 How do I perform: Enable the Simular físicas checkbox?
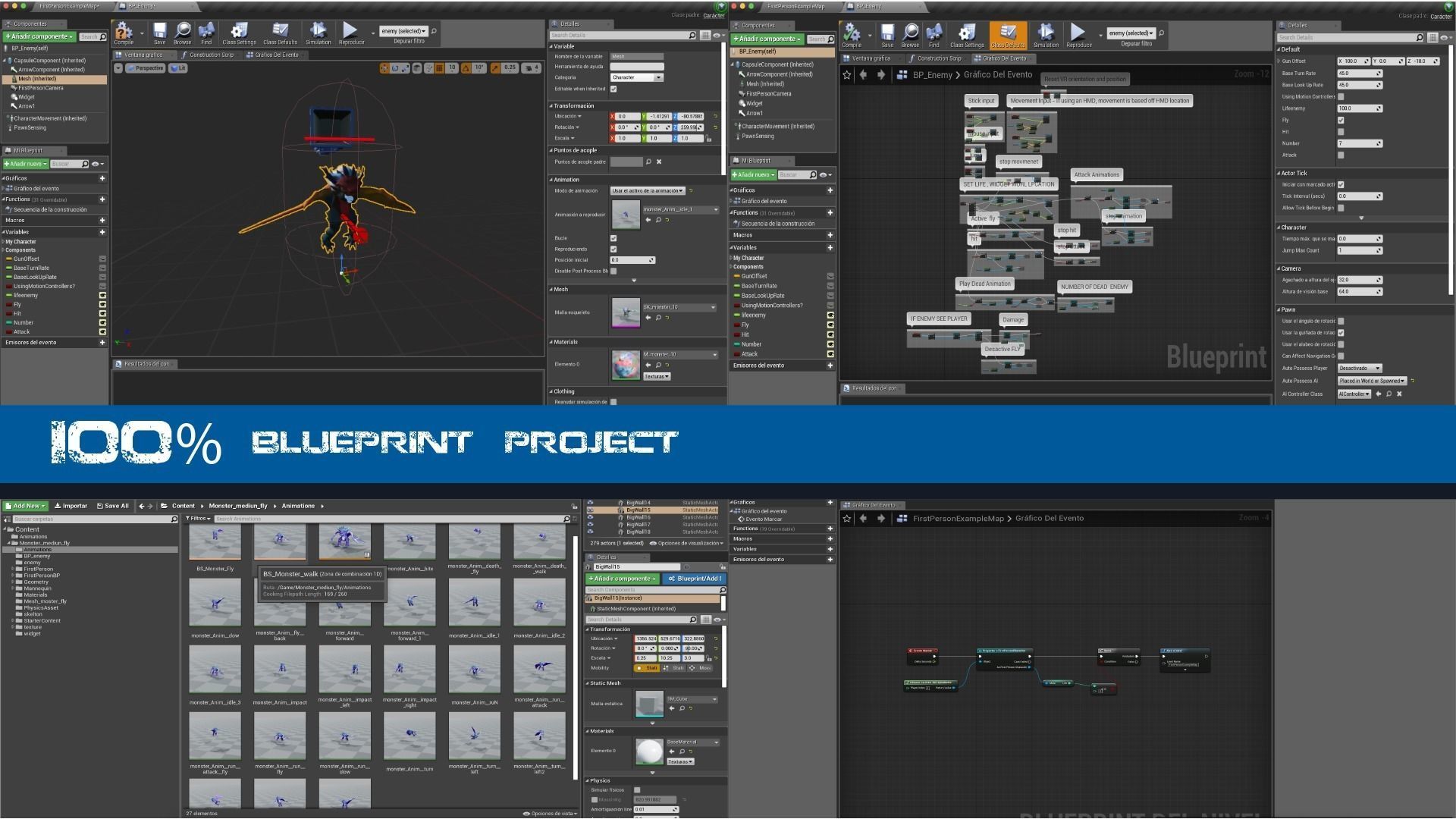point(637,790)
